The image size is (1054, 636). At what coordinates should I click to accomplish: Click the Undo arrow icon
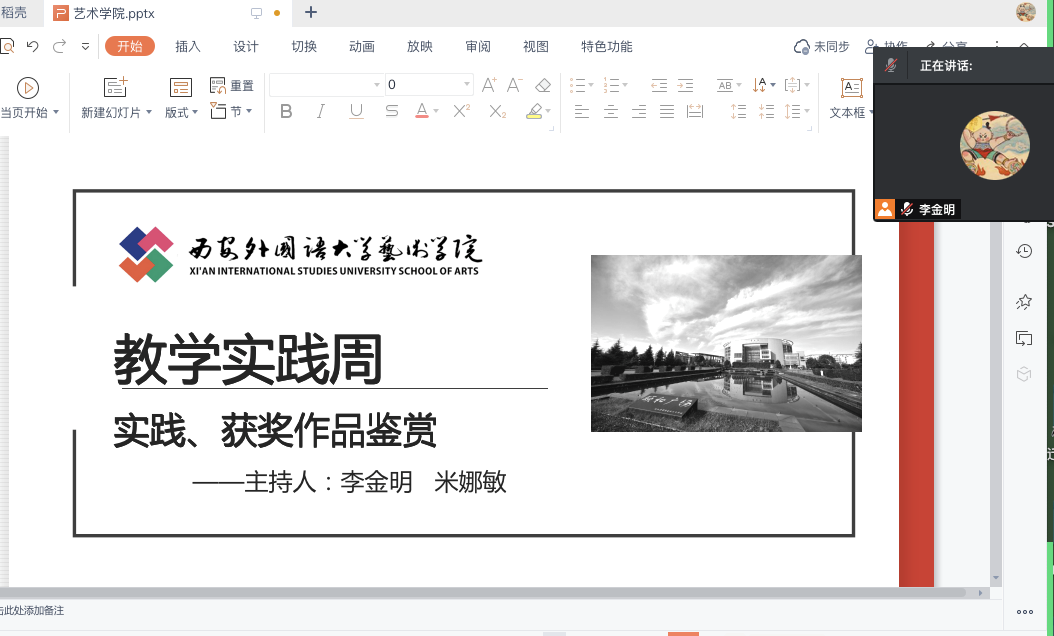[33, 46]
